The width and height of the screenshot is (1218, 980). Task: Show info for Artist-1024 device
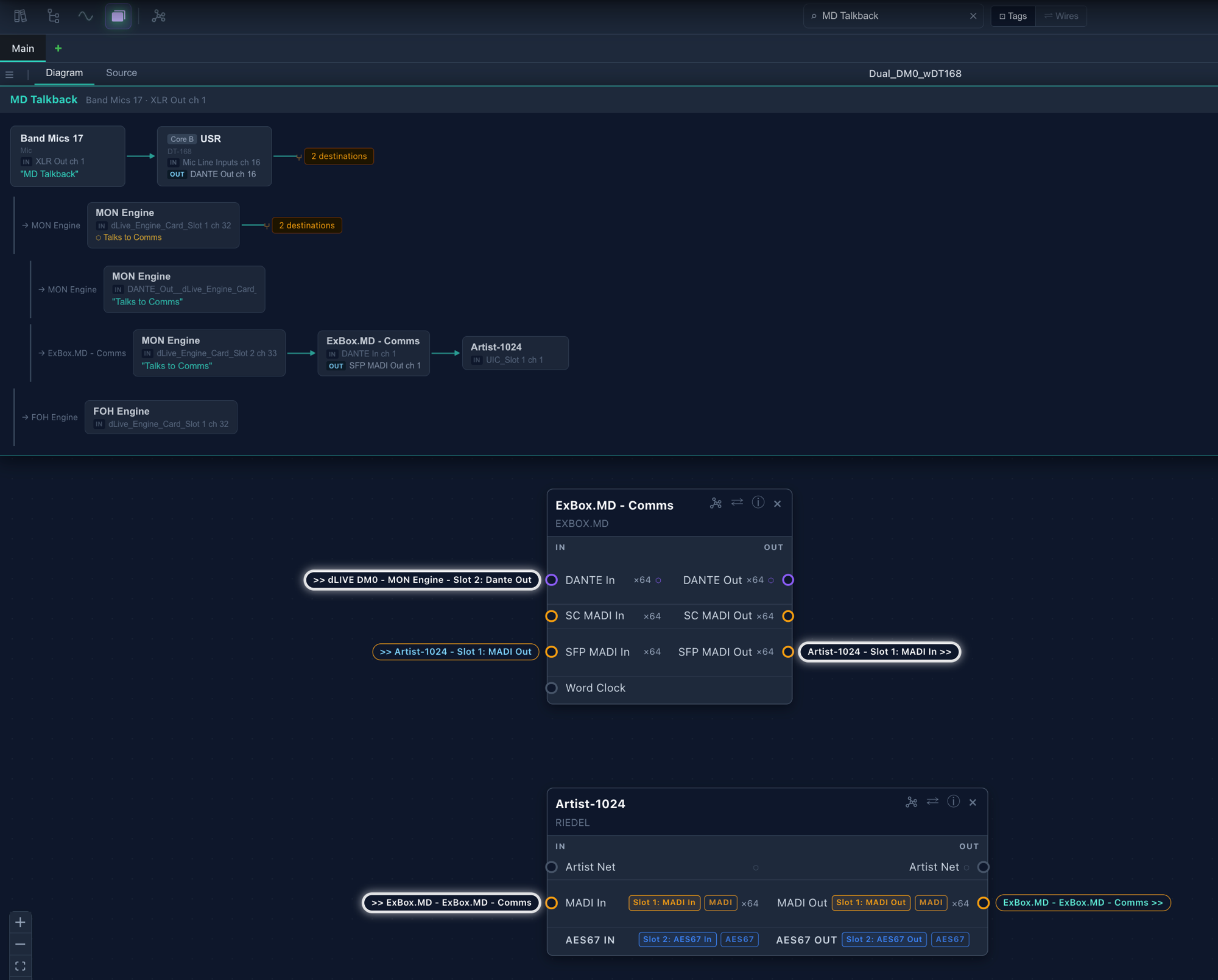953,802
